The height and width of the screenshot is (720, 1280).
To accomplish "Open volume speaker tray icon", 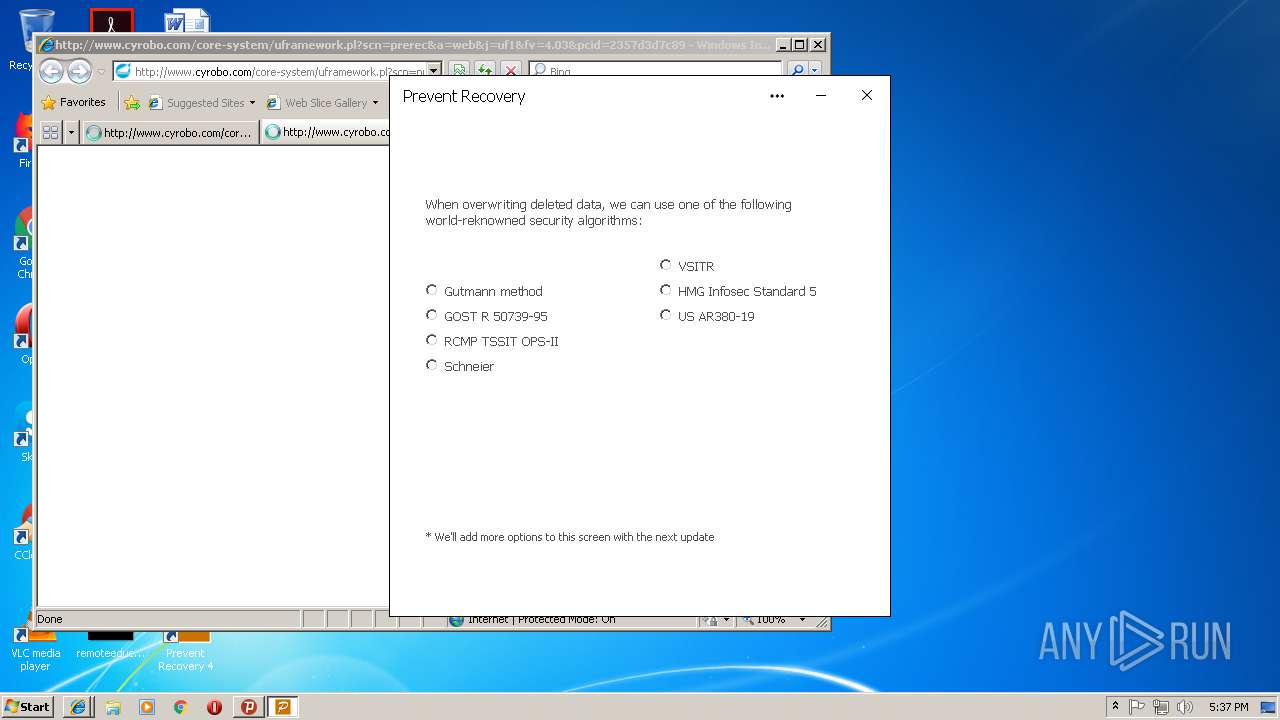I will click(x=1185, y=707).
